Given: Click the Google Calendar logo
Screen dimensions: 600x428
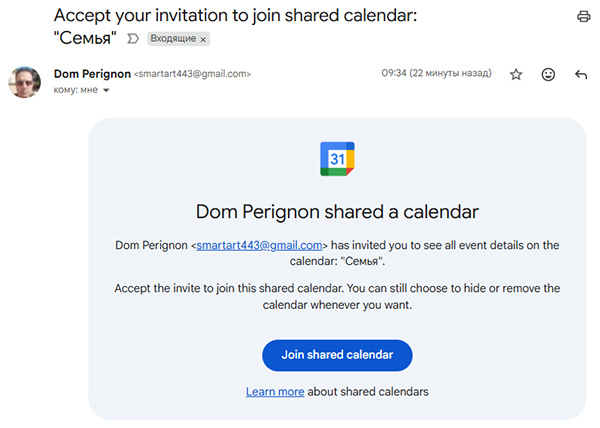Looking at the screenshot, I should pos(337,159).
